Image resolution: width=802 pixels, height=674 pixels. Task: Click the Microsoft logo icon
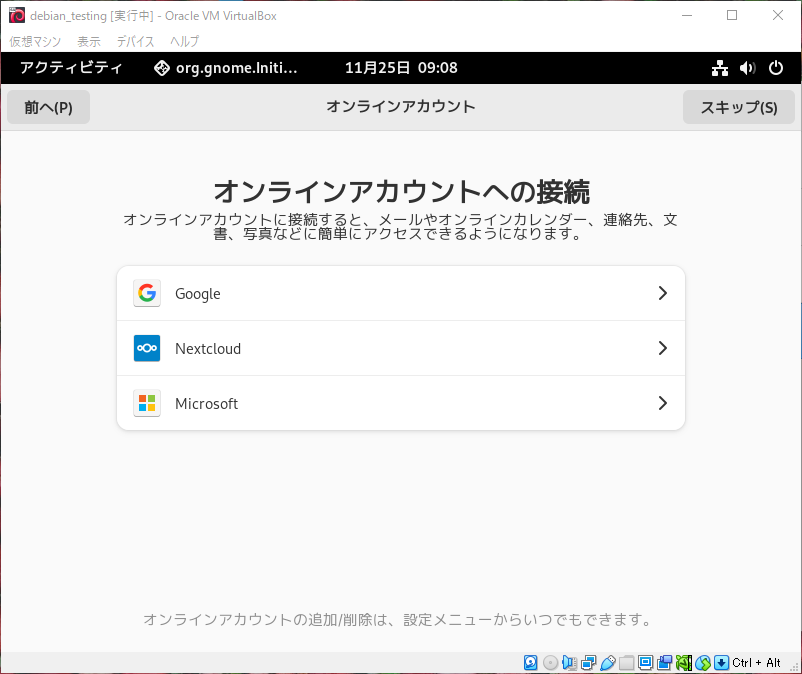147,403
